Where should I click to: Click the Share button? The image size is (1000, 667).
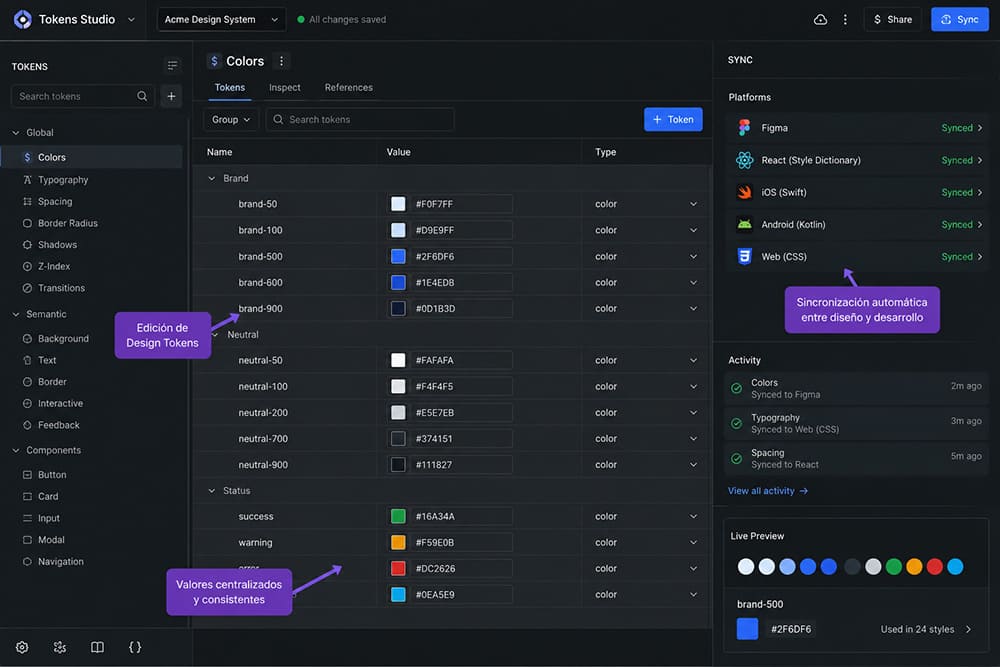coord(893,20)
